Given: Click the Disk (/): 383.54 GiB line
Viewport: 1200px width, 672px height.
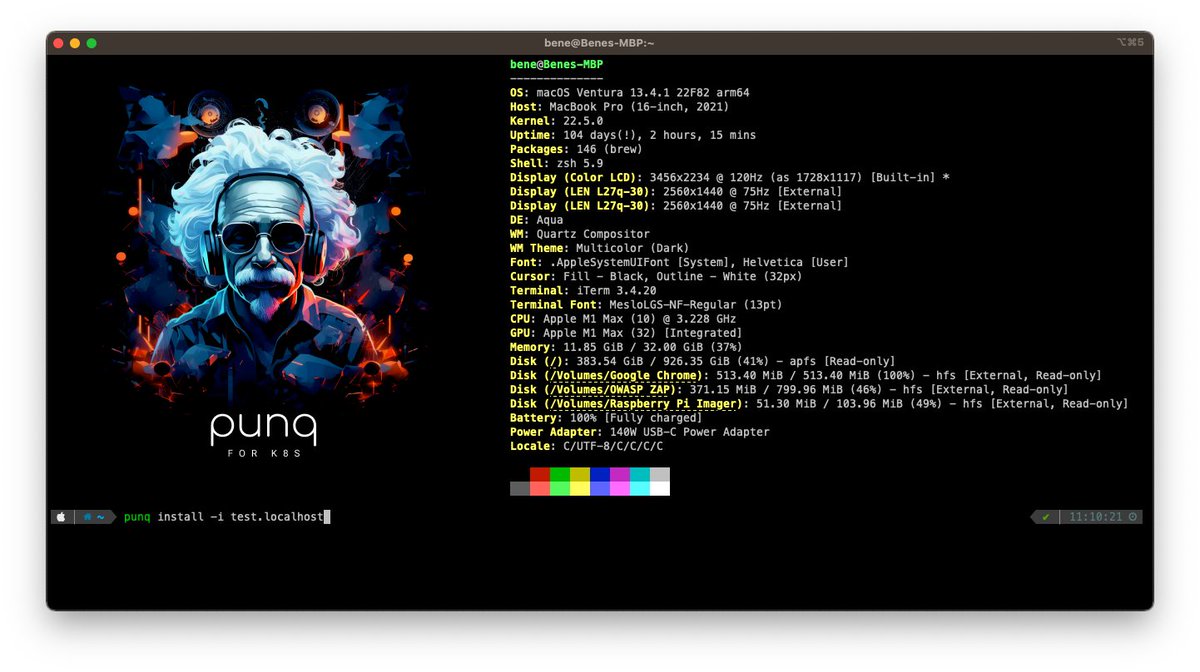Looking at the screenshot, I should pos(703,361).
